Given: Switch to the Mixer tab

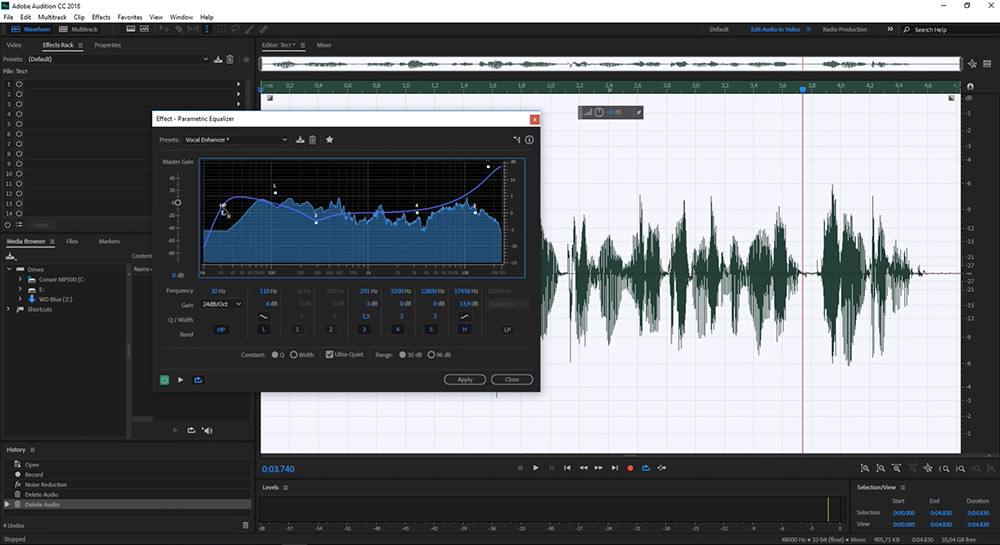Looking at the screenshot, I should tap(324, 45).
